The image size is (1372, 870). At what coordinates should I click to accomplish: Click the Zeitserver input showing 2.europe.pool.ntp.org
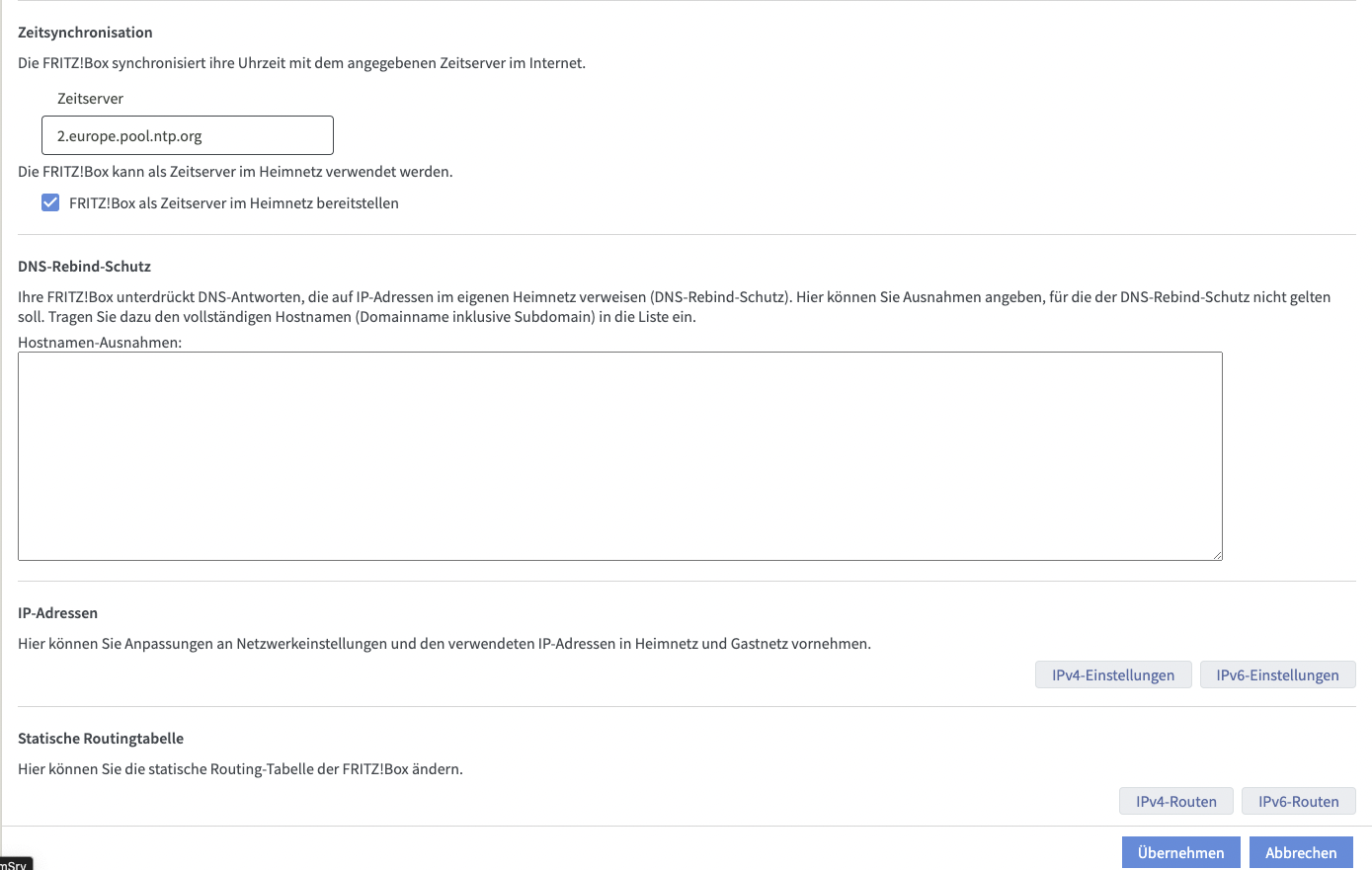(x=188, y=134)
